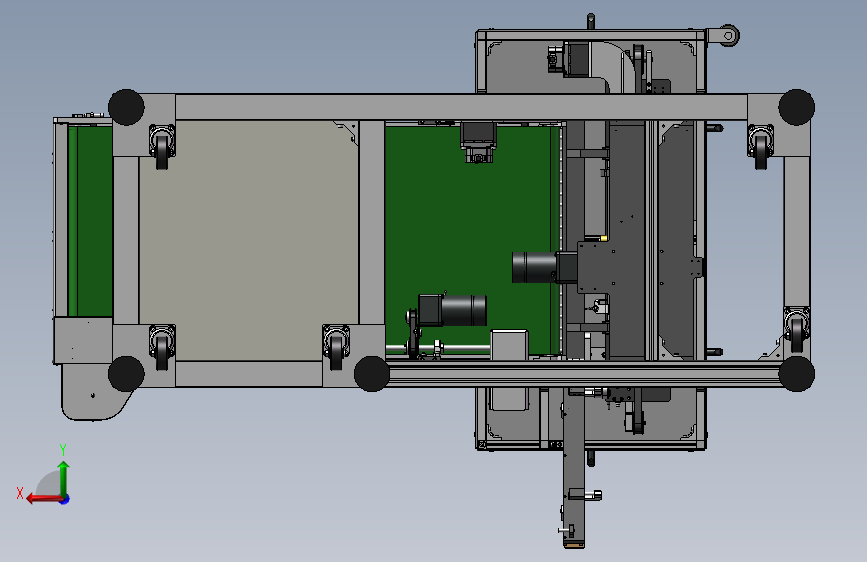Screen dimensions: 867x562
Task: Select the eyelet ring at the upper right corner
Action: (729, 35)
